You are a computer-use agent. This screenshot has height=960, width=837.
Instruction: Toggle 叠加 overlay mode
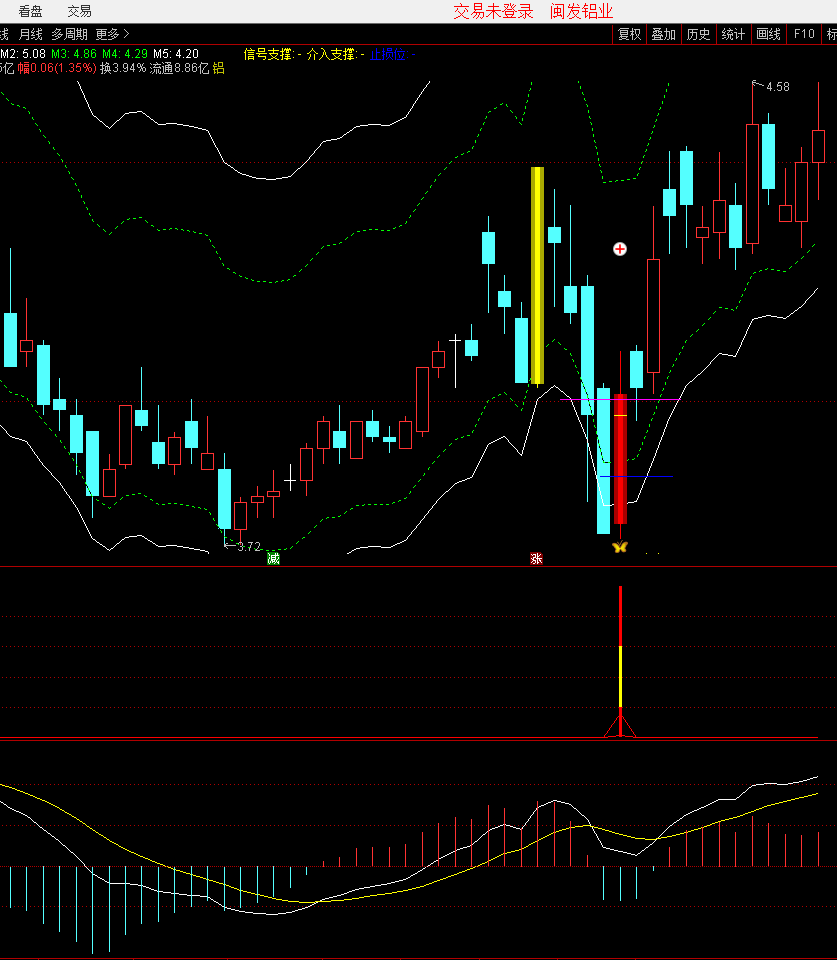pos(663,34)
